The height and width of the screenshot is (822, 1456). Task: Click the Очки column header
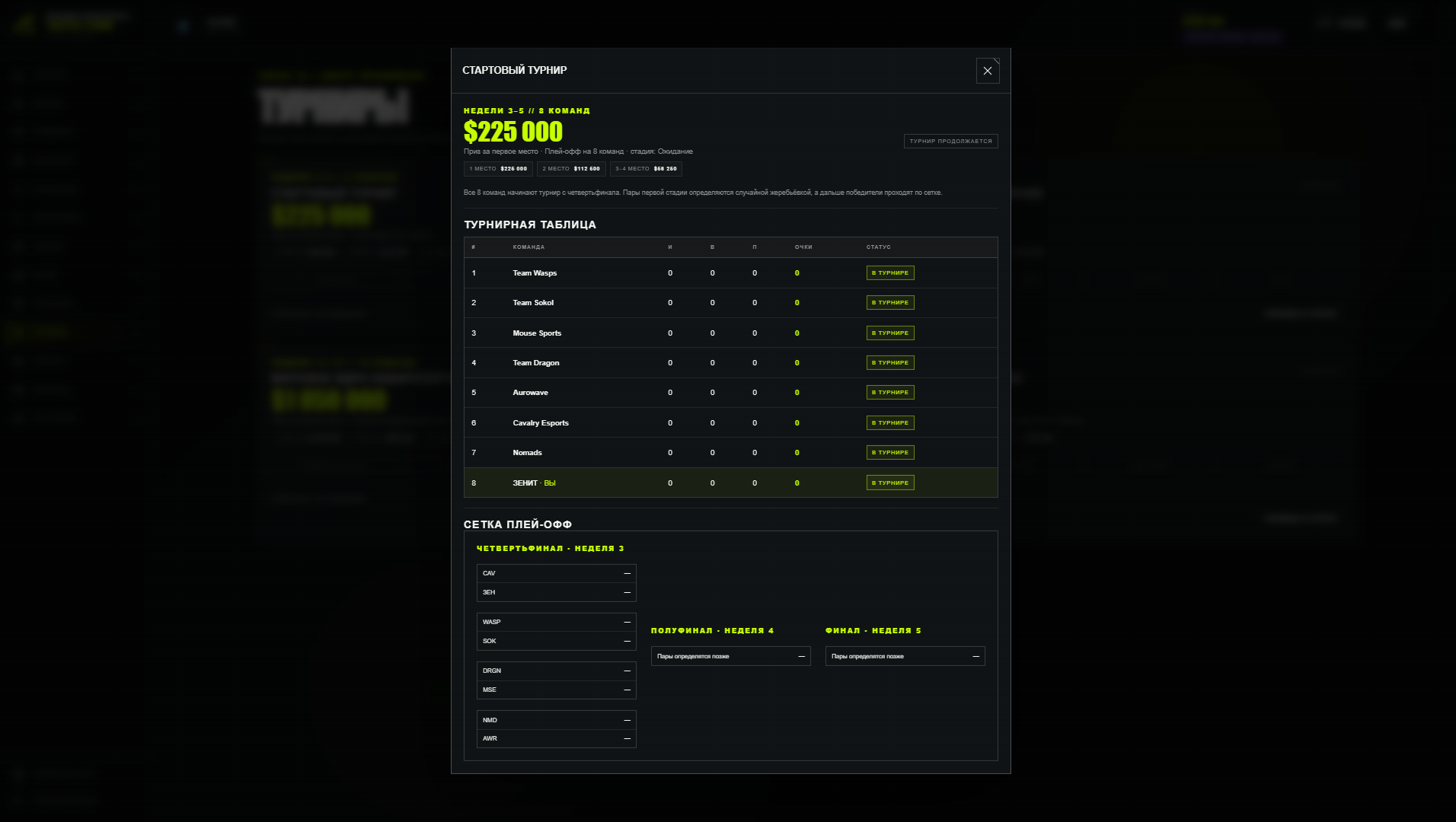tap(803, 247)
